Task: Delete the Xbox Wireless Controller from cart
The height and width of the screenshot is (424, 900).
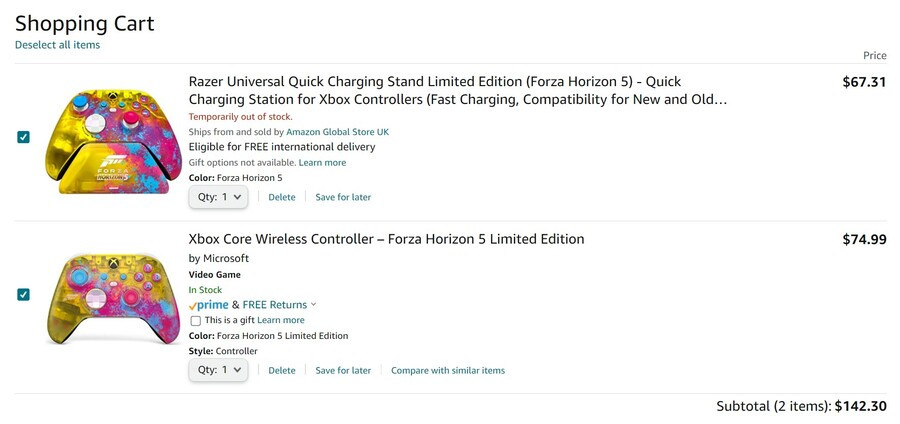Action: [x=282, y=370]
